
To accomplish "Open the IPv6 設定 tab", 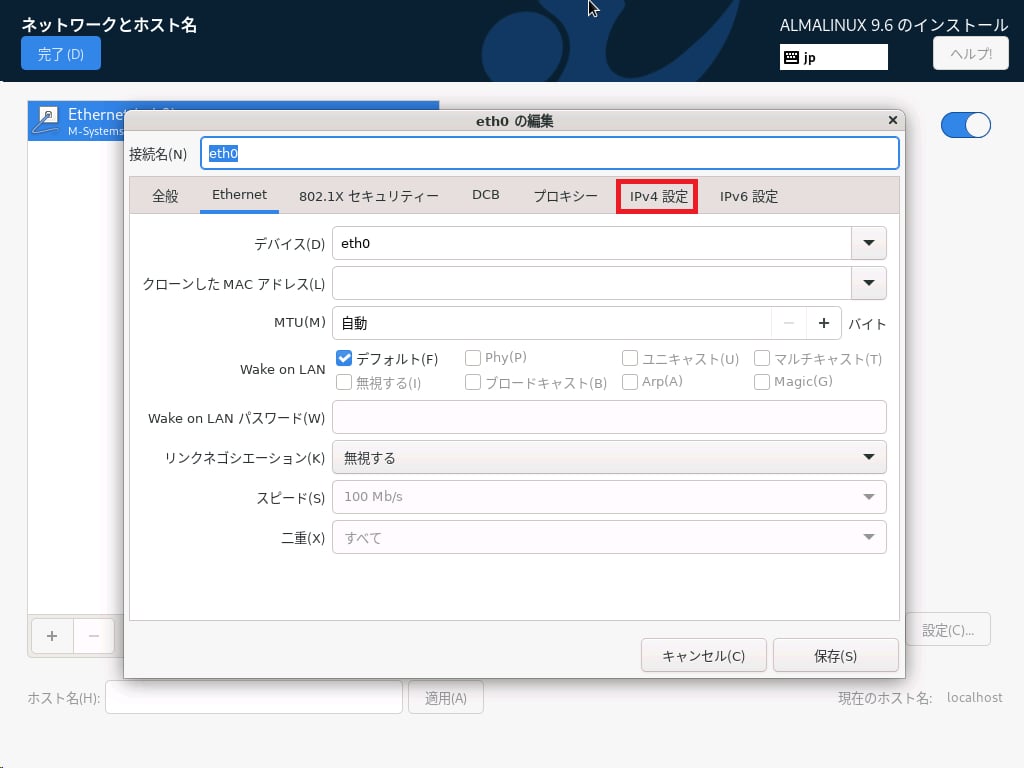I will coord(748,196).
